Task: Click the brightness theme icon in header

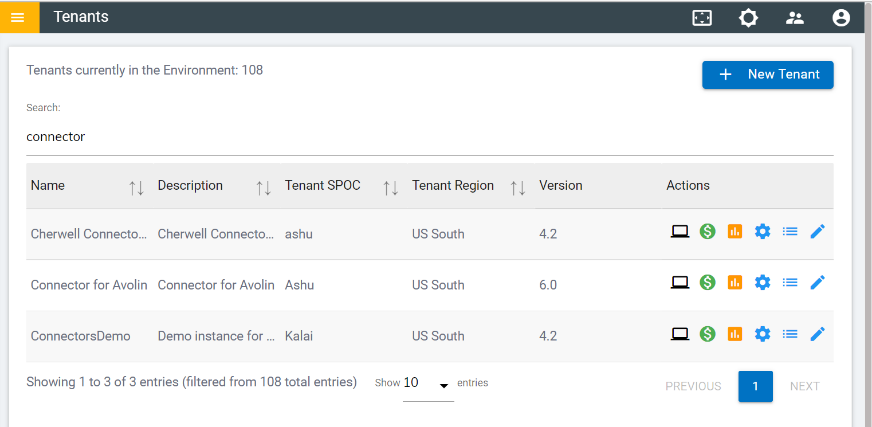Action: [748, 18]
